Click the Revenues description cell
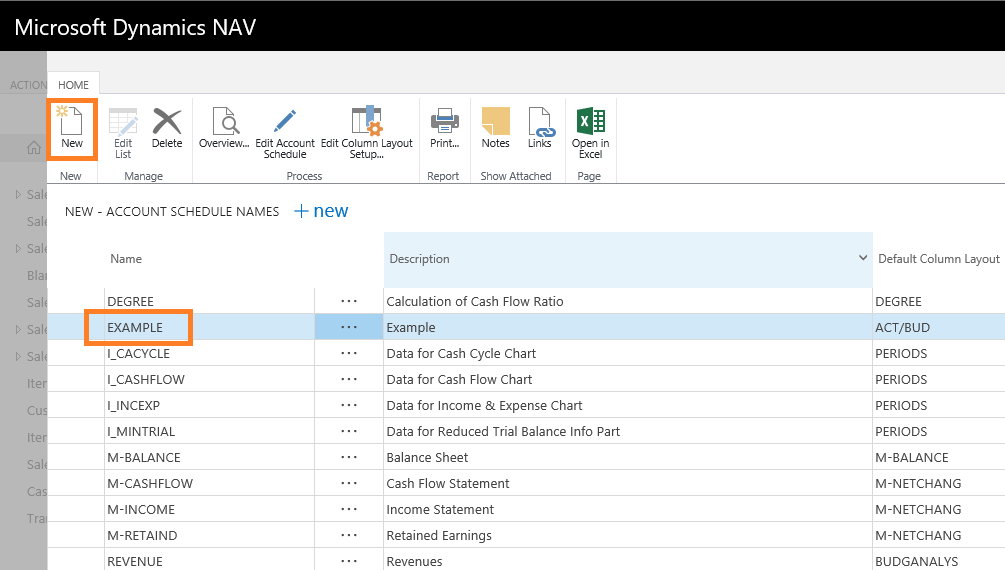The height and width of the screenshot is (570, 1005). (628, 560)
